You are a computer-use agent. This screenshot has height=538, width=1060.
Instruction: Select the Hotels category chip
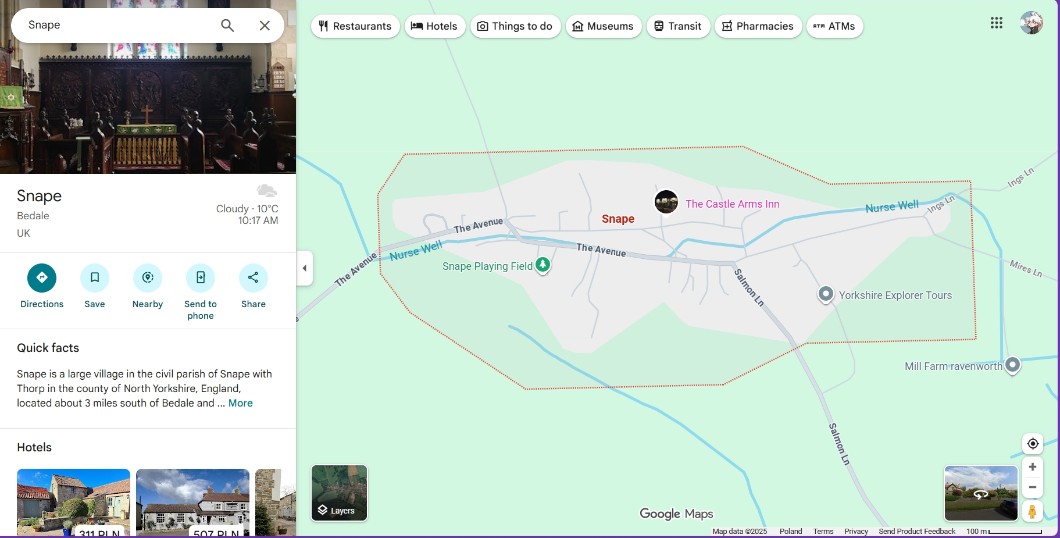tap(435, 26)
